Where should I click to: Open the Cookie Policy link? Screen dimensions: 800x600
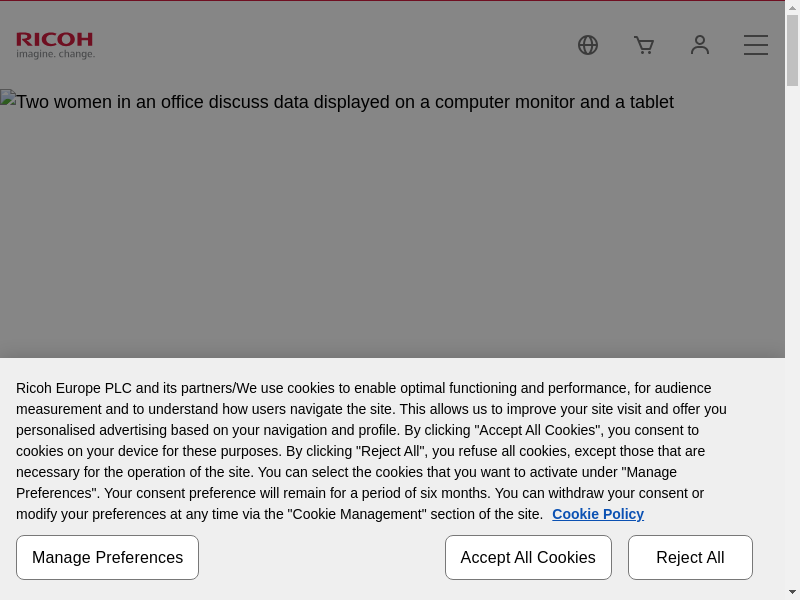[597, 514]
